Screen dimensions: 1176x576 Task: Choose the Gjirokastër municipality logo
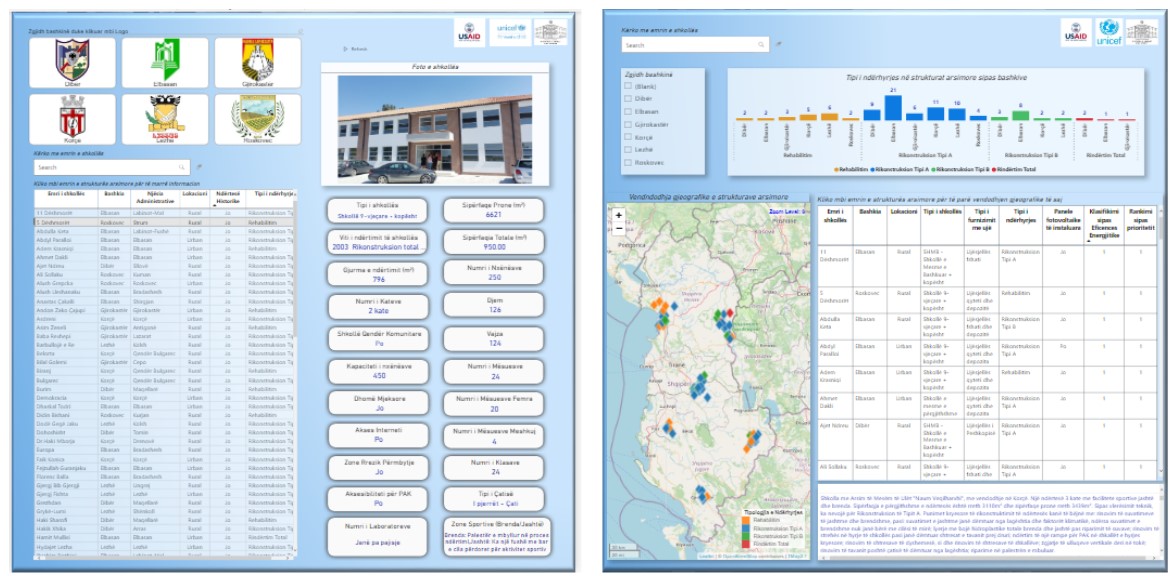coord(257,62)
